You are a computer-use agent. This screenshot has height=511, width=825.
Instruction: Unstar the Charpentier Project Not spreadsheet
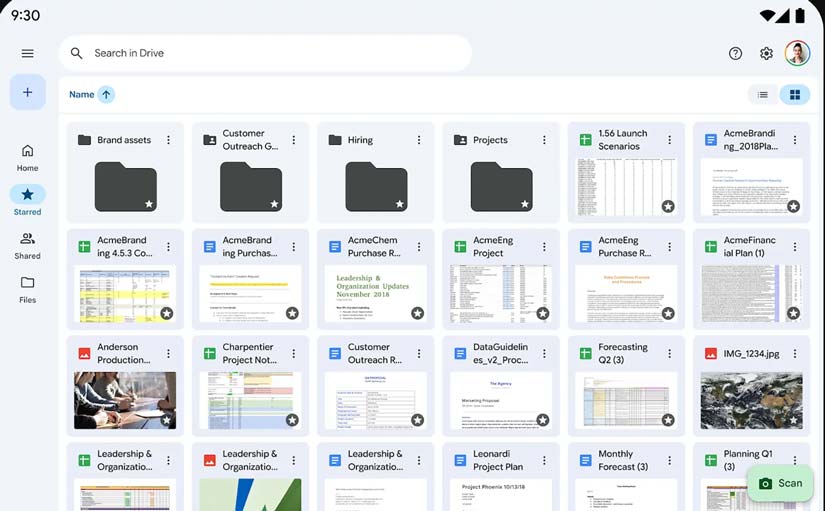click(293, 420)
